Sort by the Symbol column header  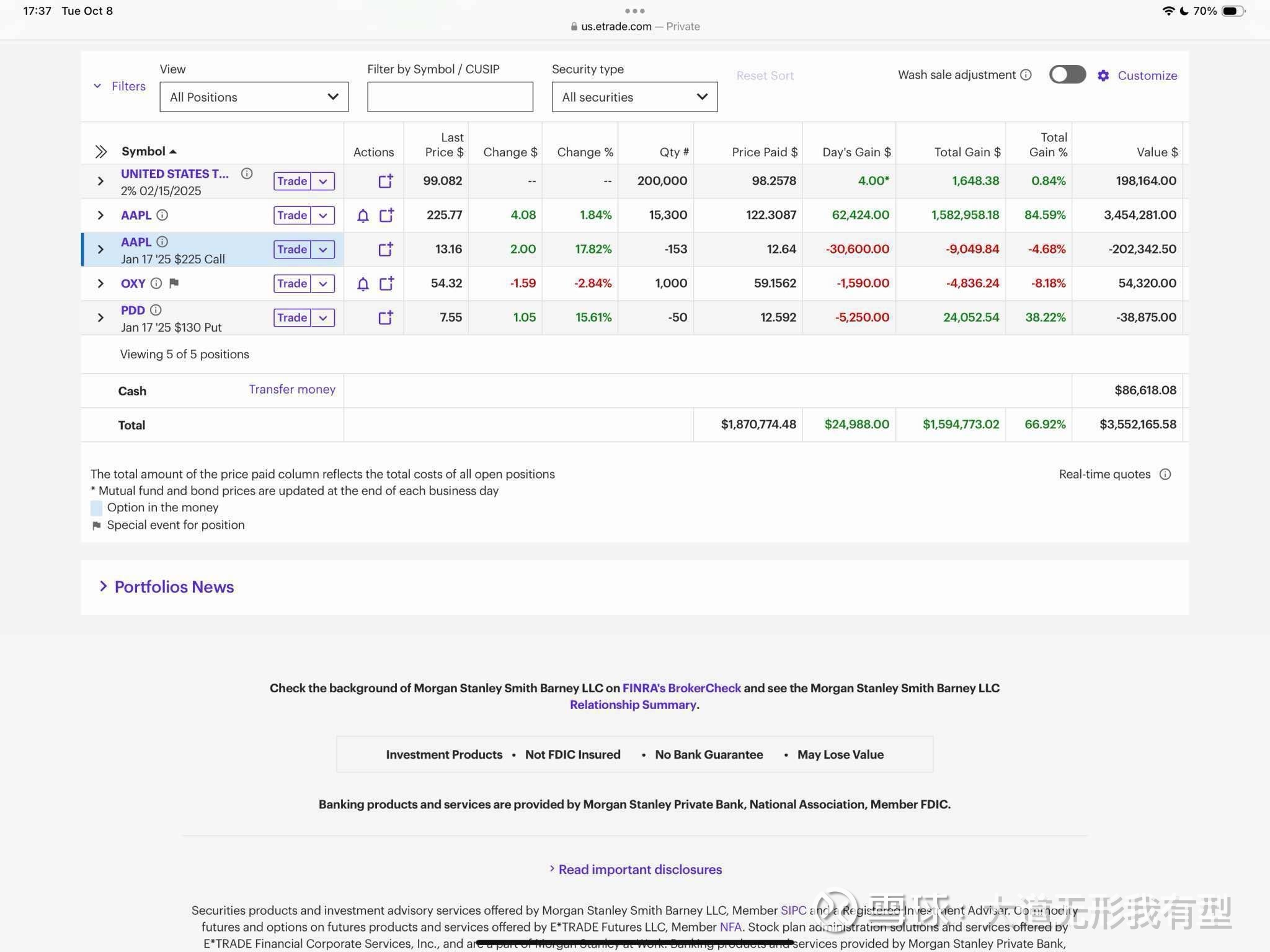tap(149, 151)
